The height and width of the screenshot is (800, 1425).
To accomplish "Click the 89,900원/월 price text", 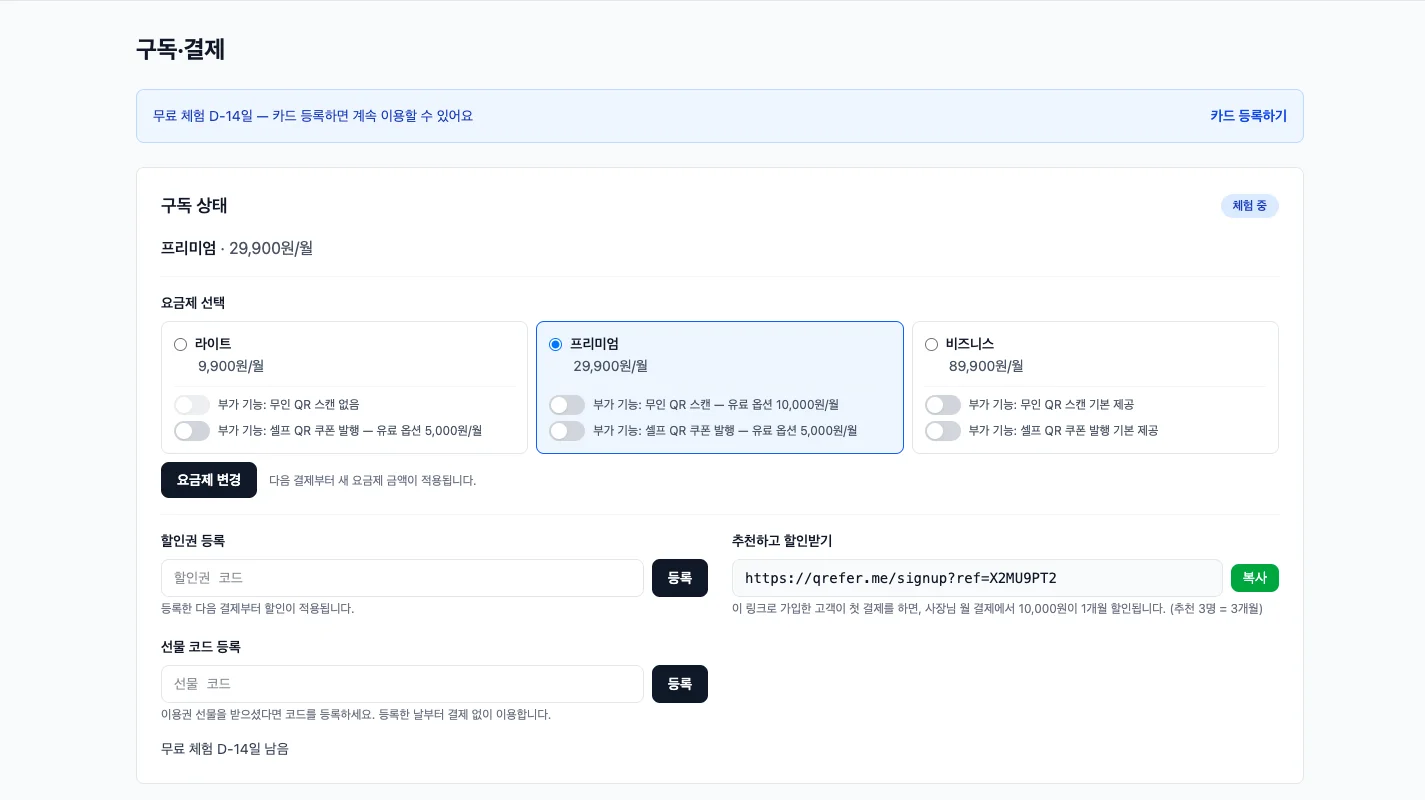I will coord(986,366).
